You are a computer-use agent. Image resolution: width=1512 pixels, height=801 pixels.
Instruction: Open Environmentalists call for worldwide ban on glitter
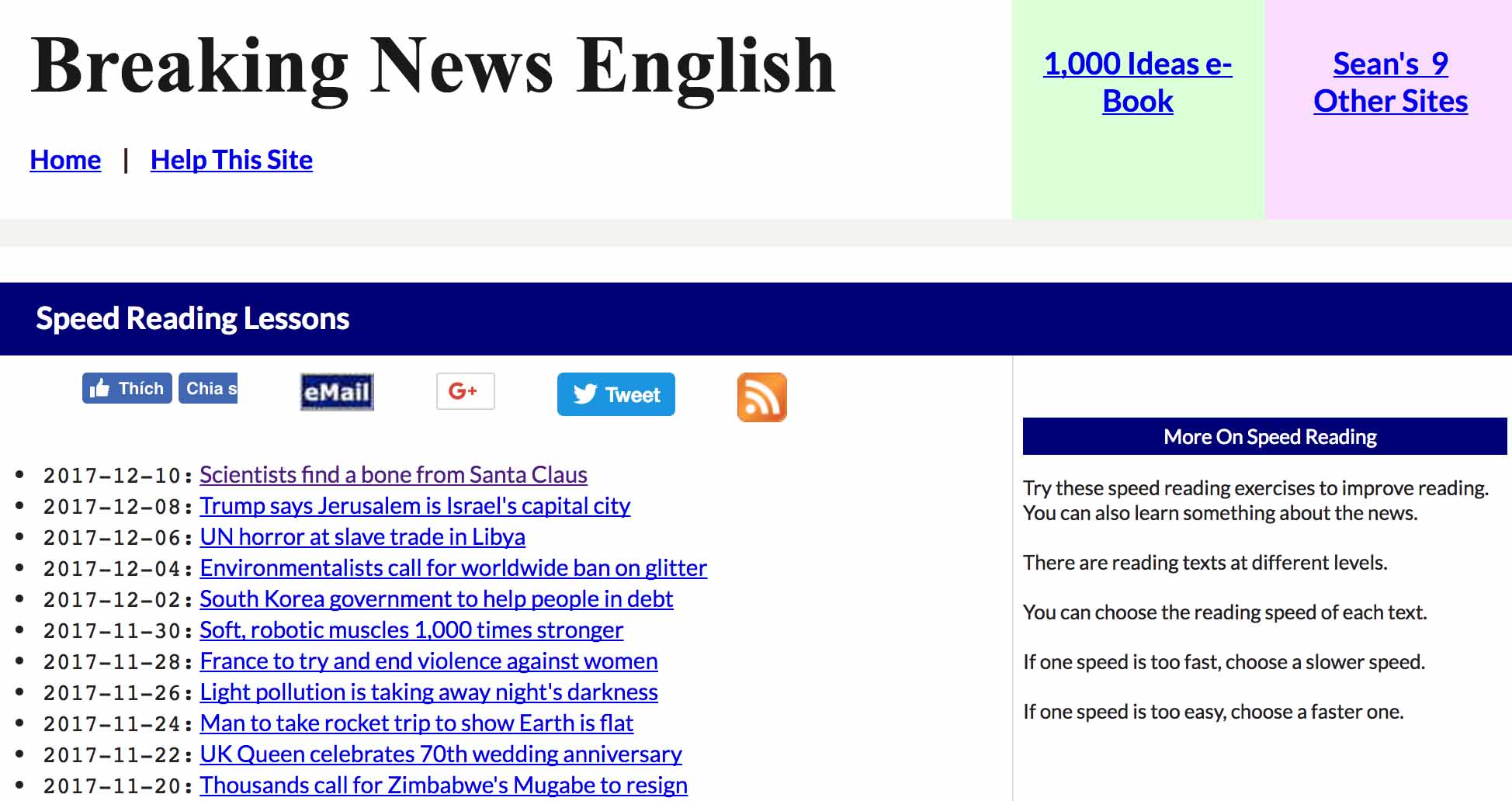[x=453, y=567]
